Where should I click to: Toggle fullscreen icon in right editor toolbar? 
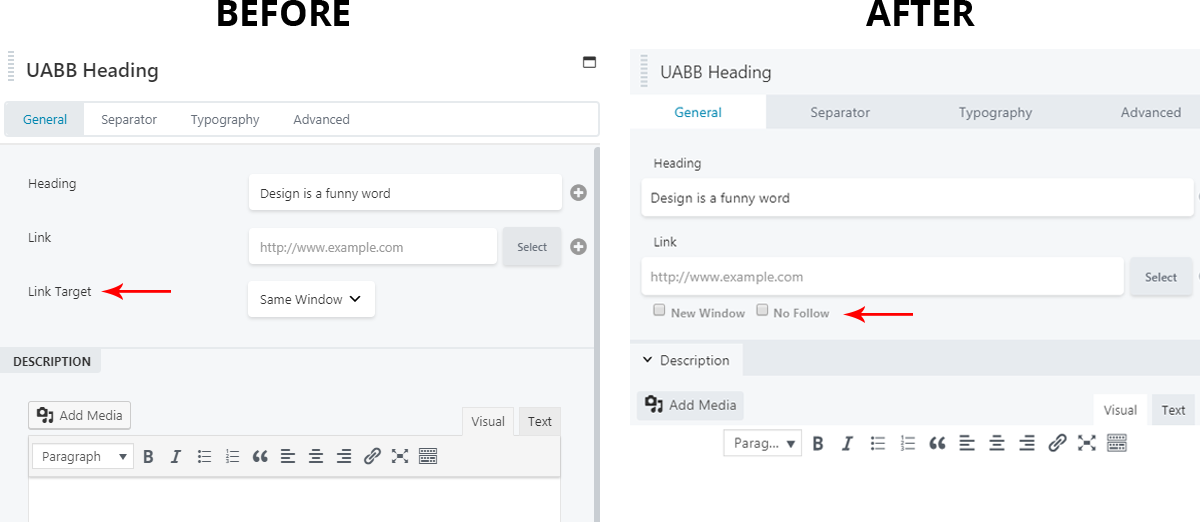point(1087,443)
